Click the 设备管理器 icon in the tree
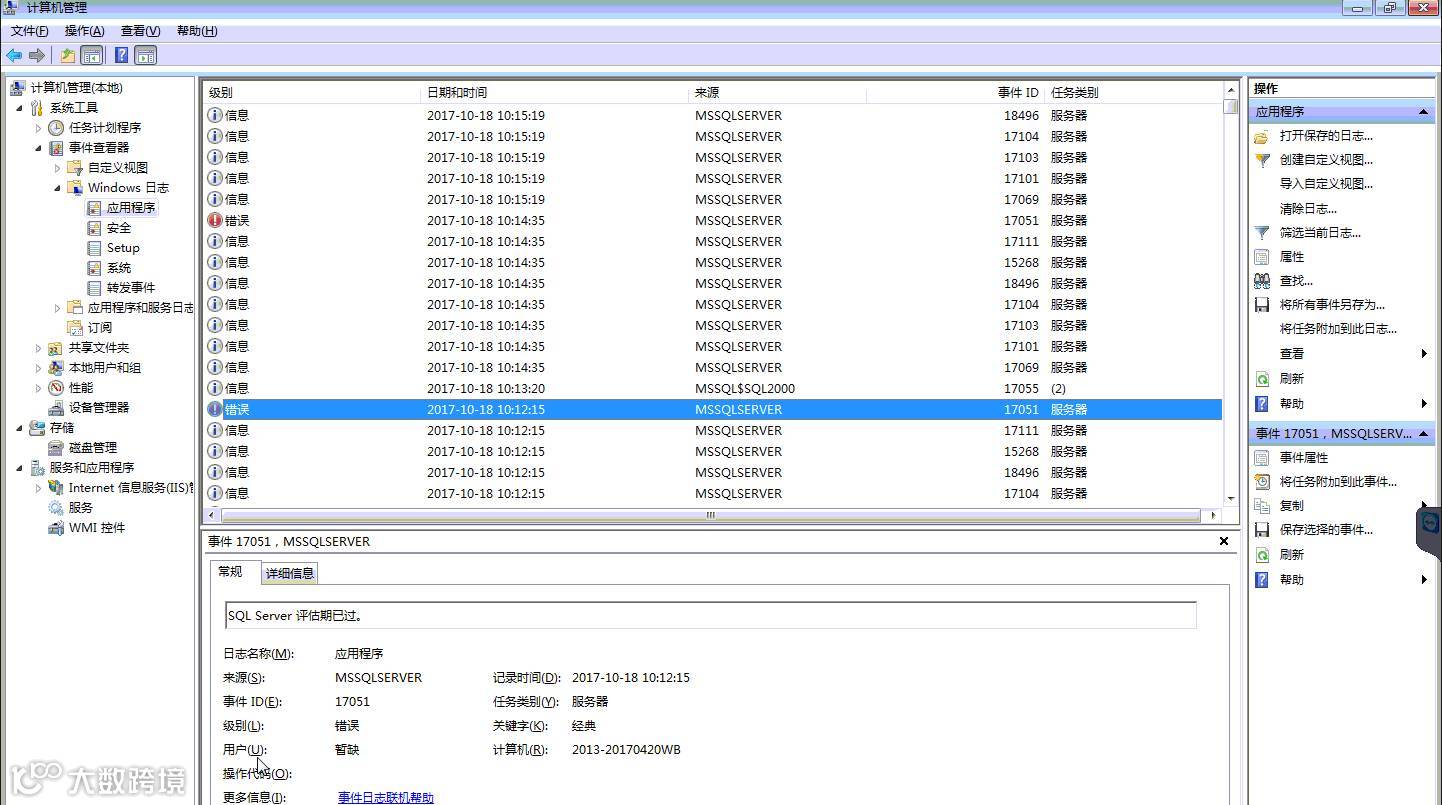Screen dimensions: 1442x805 pyautogui.click(x=57, y=408)
